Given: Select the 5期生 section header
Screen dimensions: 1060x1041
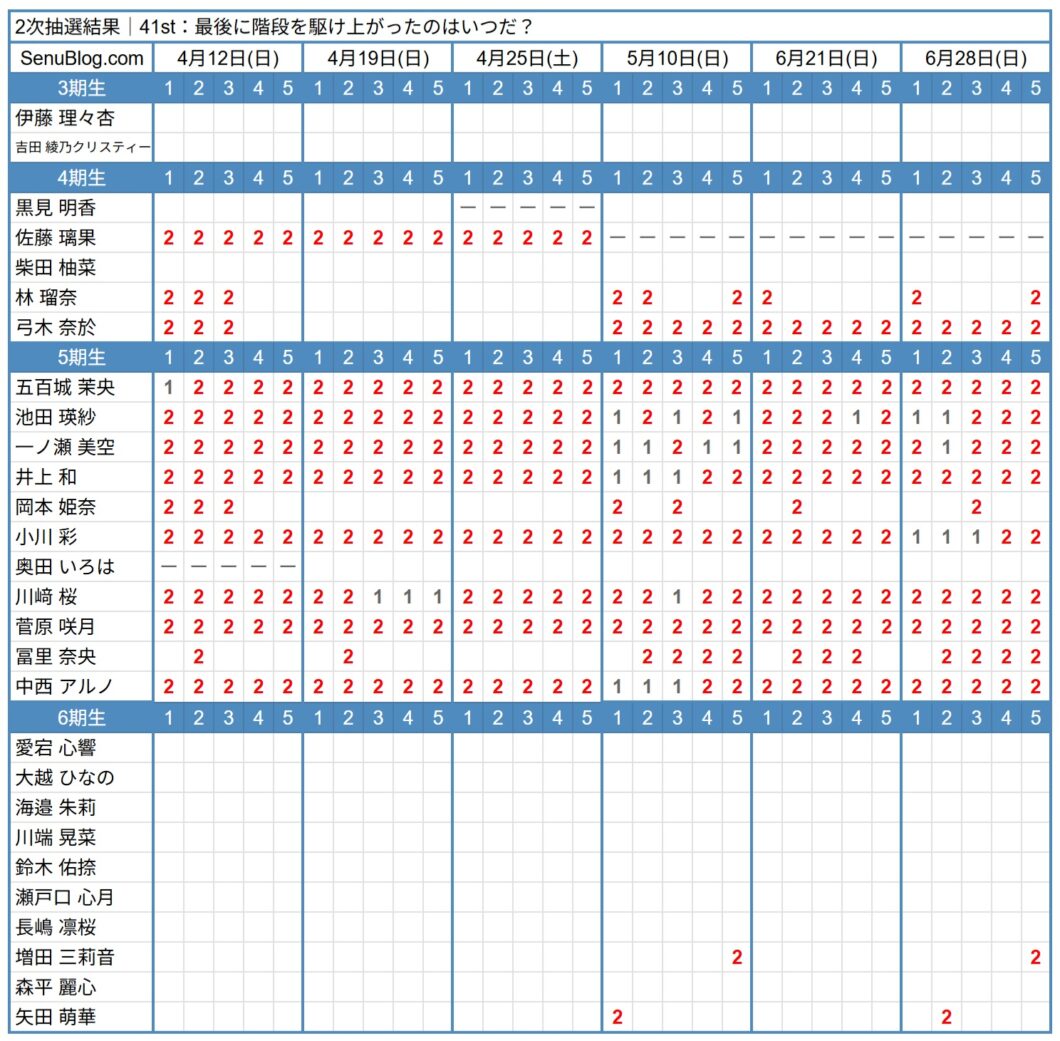Looking at the screenshot, I should tap(78, 357).
